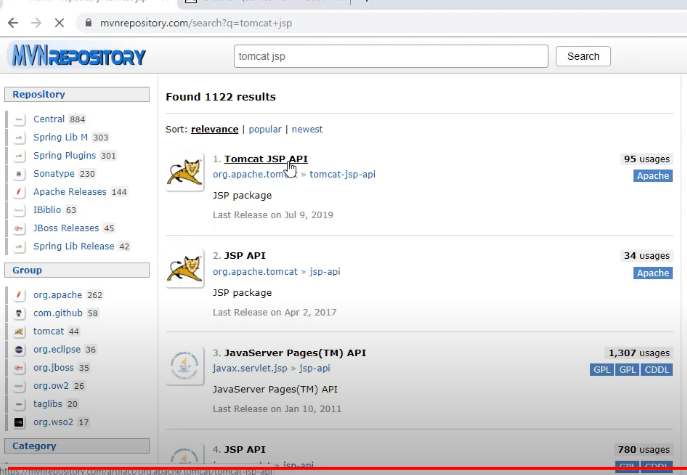
Task: Click 95 usages link
Action: [x=647, y=159]
